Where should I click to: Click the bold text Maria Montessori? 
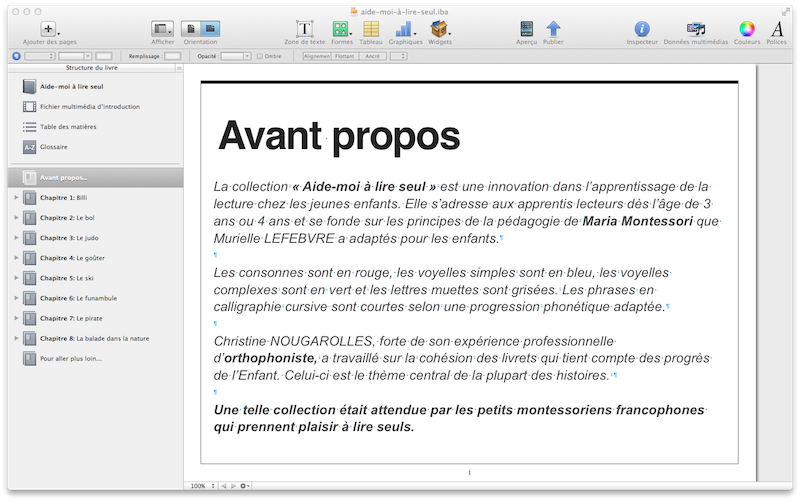638,221
